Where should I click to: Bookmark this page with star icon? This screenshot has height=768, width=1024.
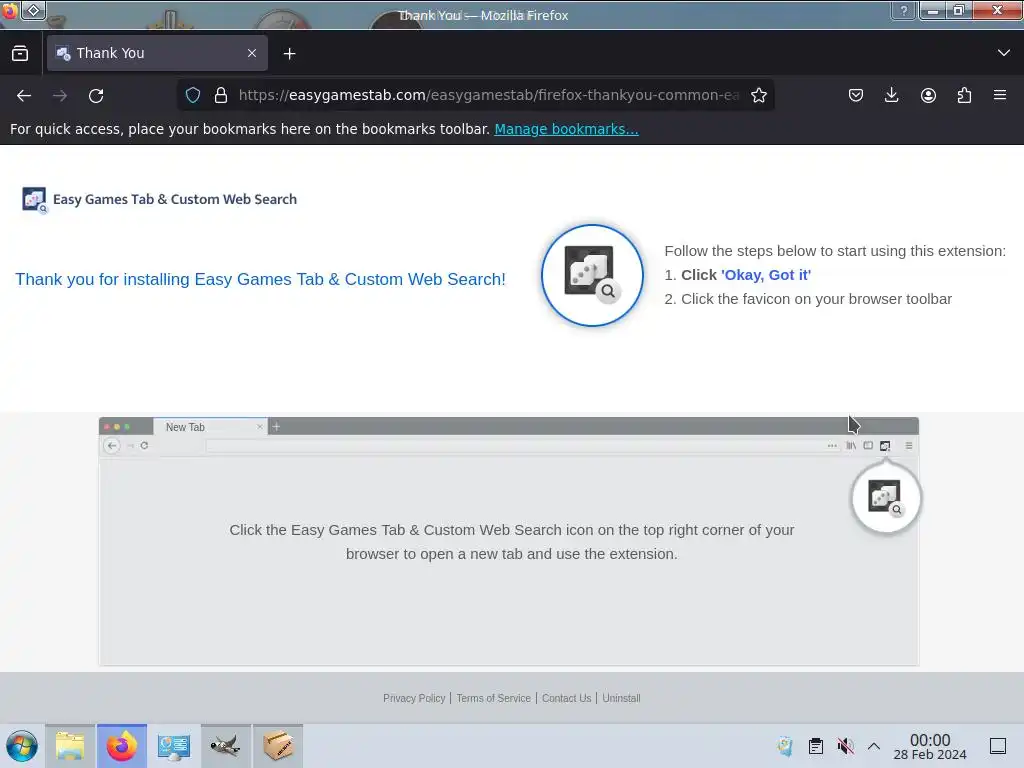(x=759, y=95)
